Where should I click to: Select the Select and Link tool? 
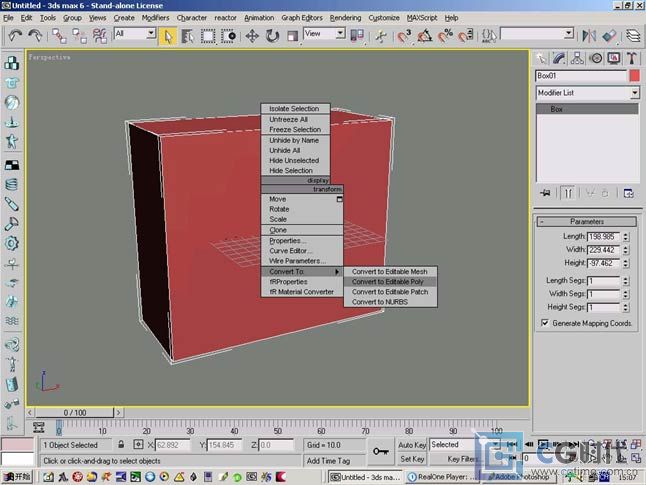click(x=59, y=36)
